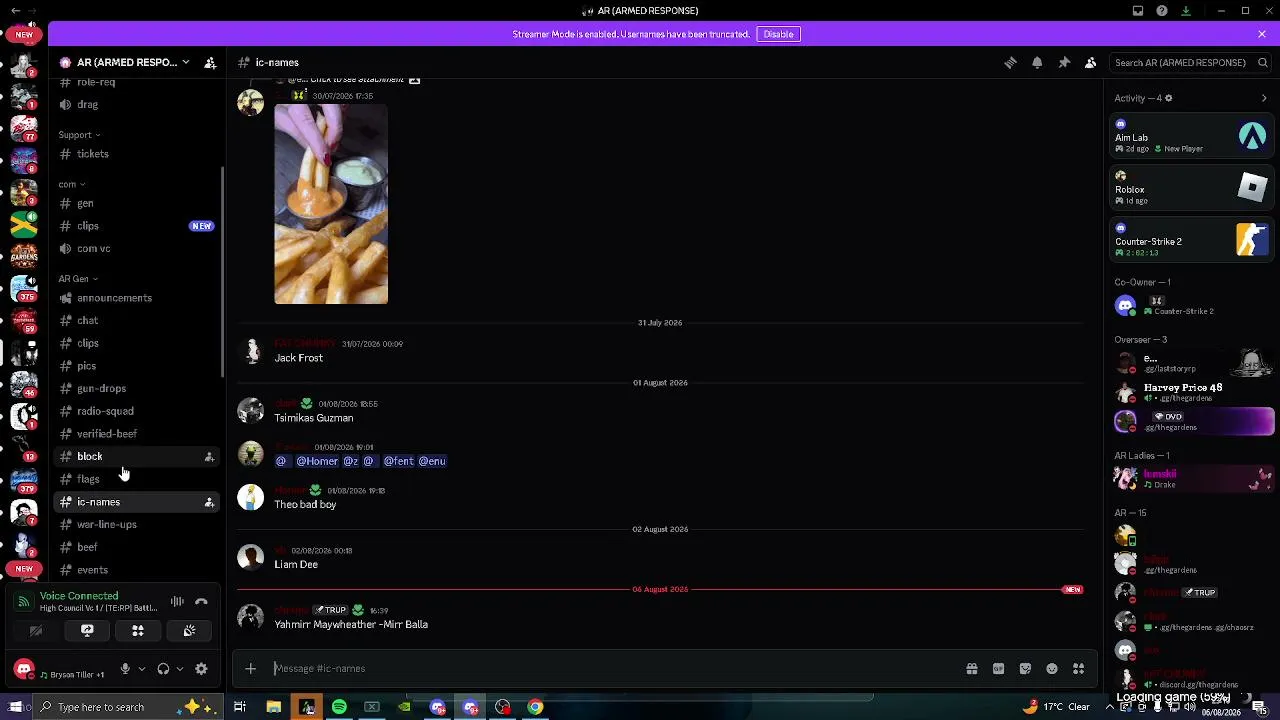Screen dimensions: 1280x720
Task: Mute the microphone
Action: (x=125, y=669)
